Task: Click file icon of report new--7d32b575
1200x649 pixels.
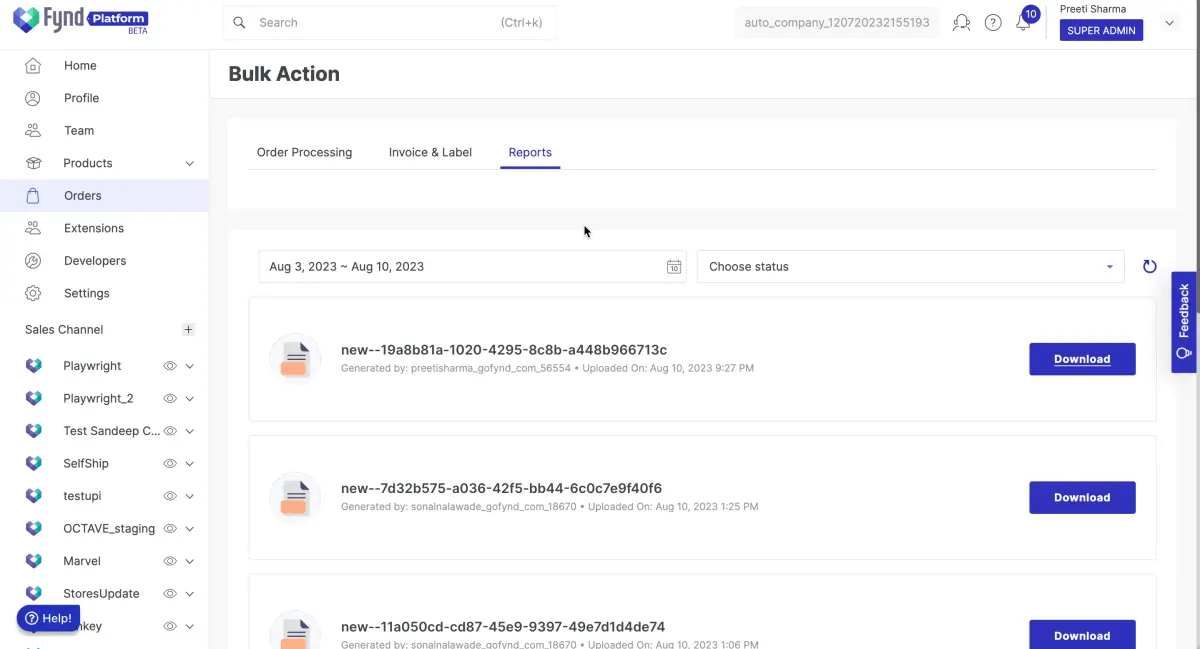Action: pyautogui.click(x=295, y=497)
